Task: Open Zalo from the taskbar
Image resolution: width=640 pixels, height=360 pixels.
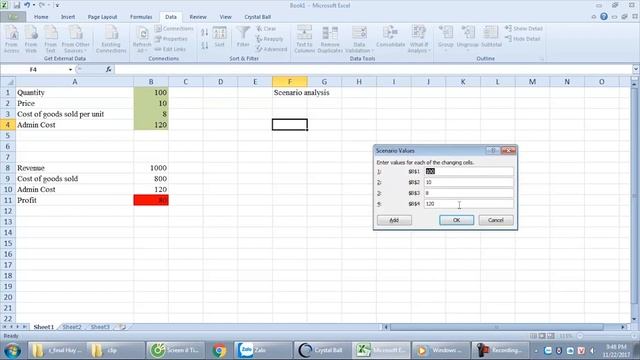Action: click(x=263, y=350)
